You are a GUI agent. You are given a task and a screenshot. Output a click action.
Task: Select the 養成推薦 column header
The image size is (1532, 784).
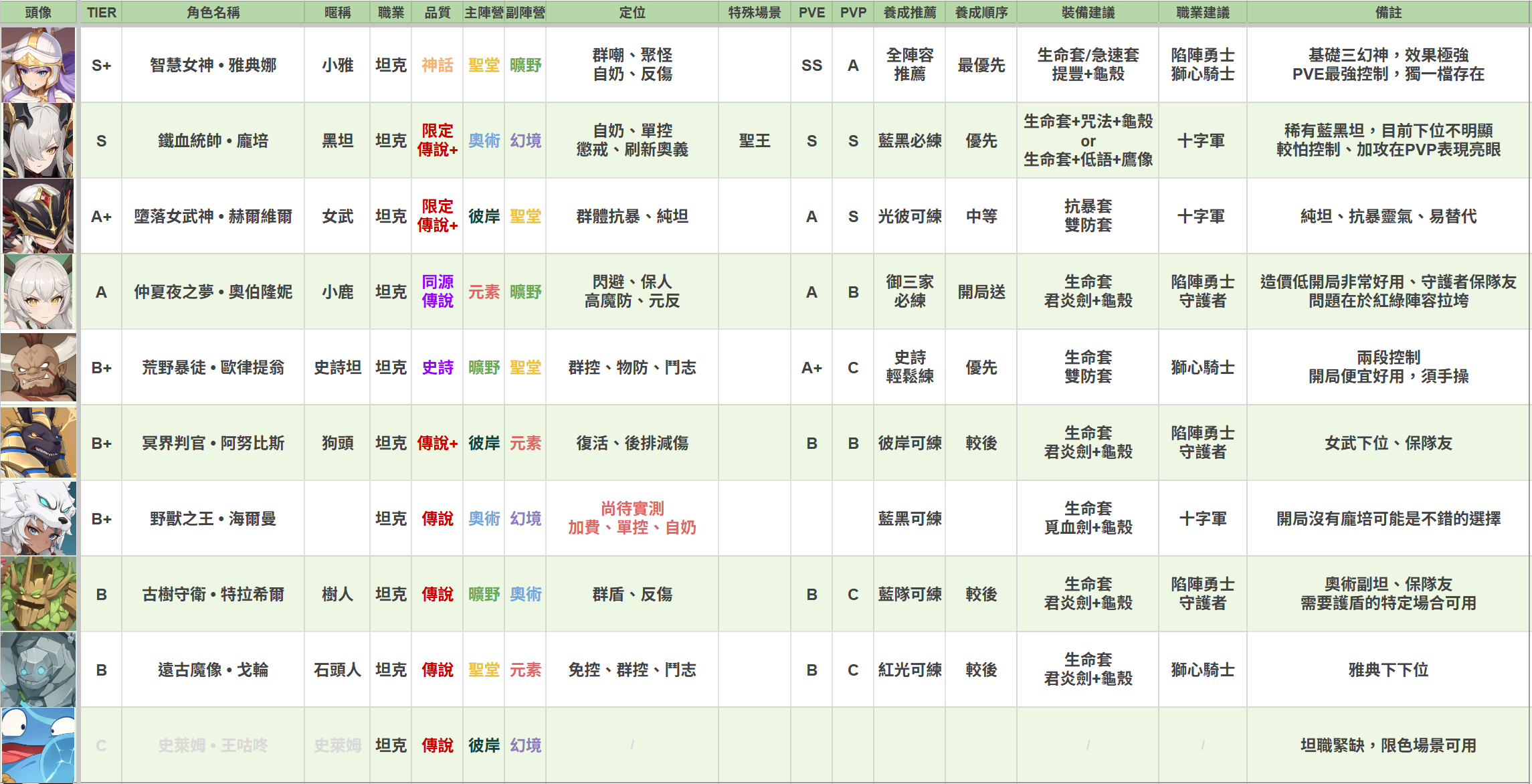coord(910,13)
